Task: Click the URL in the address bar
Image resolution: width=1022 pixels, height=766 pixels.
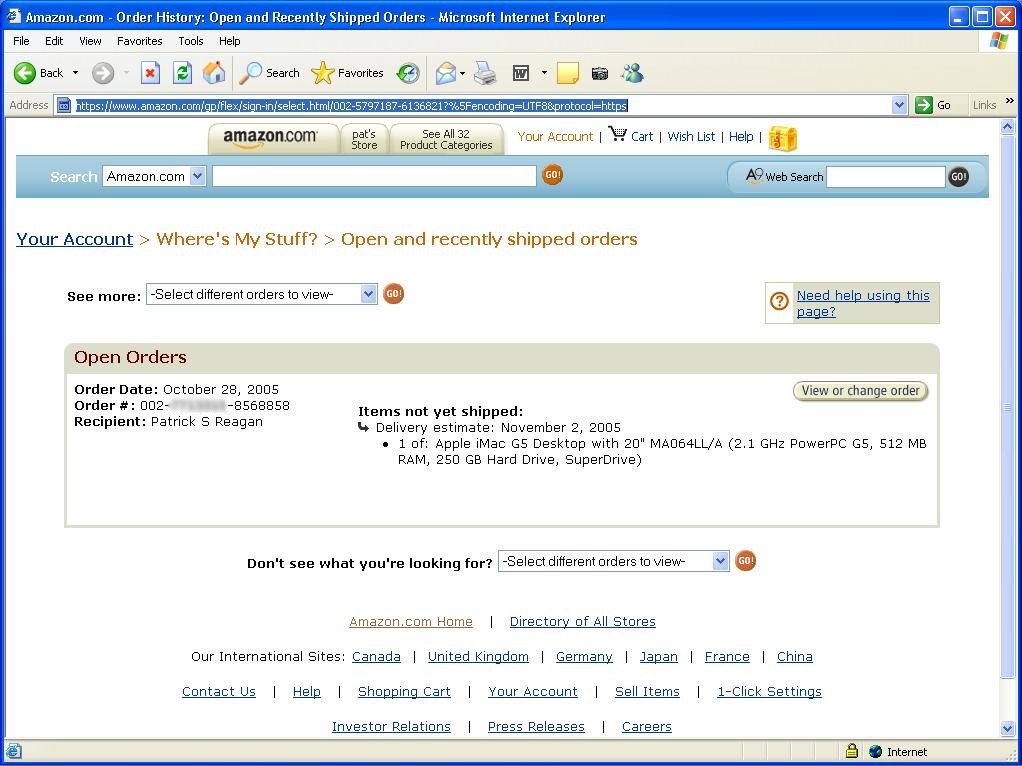Action: point(352,105)
